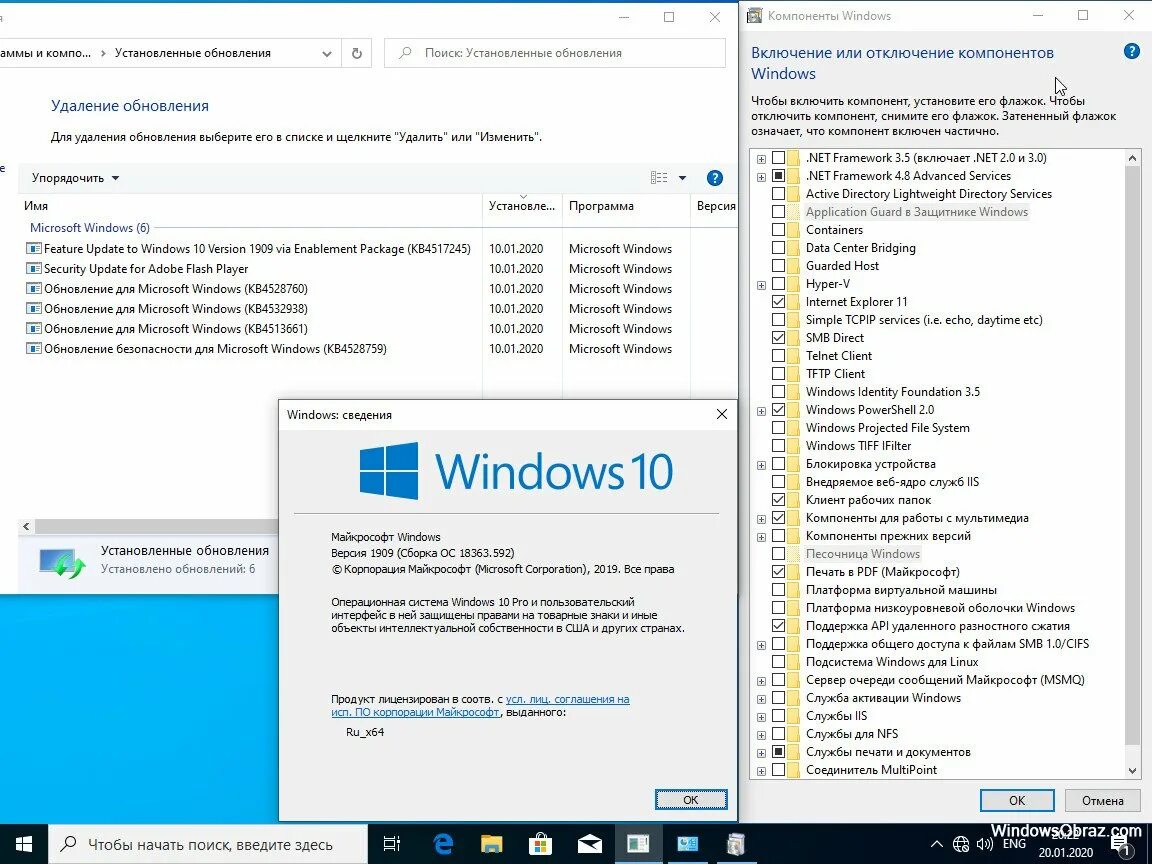Show hidden tray icons chevron
The width and height of the screenshot is (1152, 864).
point(937,845)
